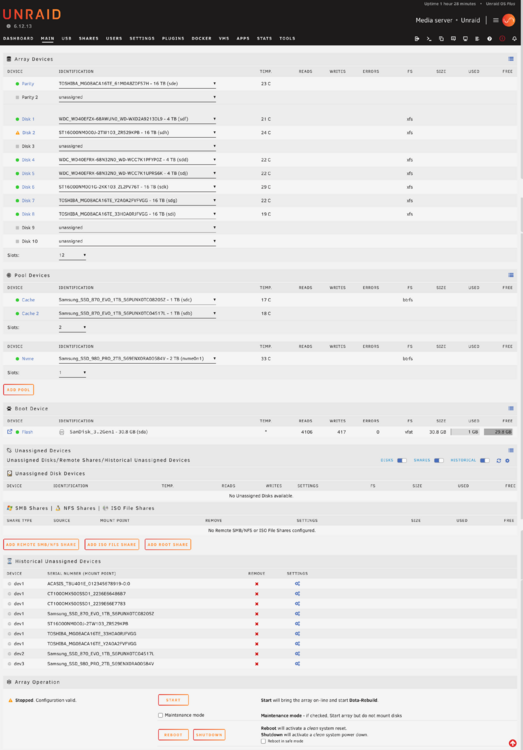
Task: Open settings for CT1000MX500SSD1_2239E66E7783 historical device
Action: click(297, 604)
